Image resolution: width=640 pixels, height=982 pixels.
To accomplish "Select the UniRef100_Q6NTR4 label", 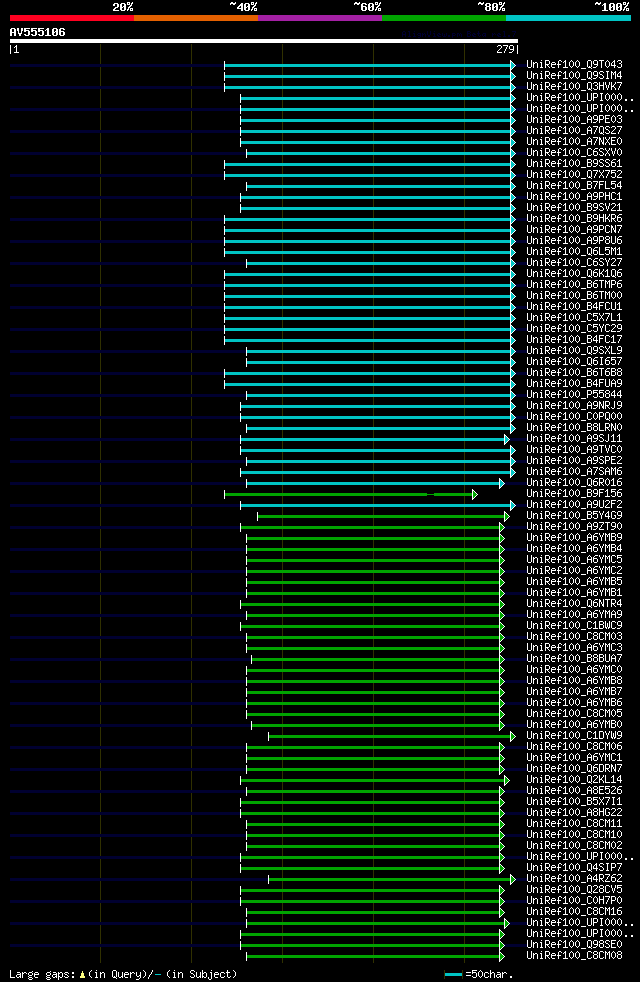I will point(574,604).
